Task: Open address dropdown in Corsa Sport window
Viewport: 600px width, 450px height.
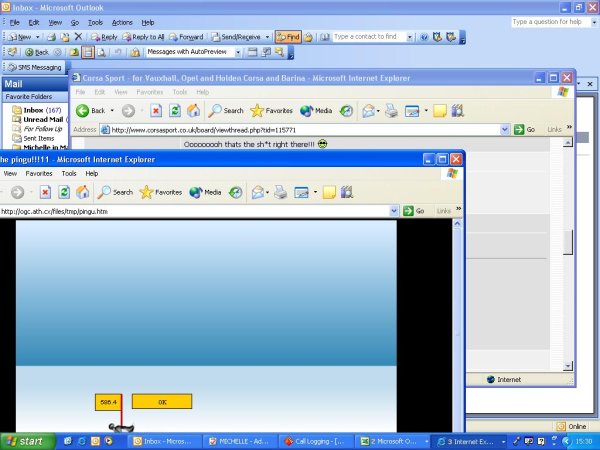Action: (505, 130)
